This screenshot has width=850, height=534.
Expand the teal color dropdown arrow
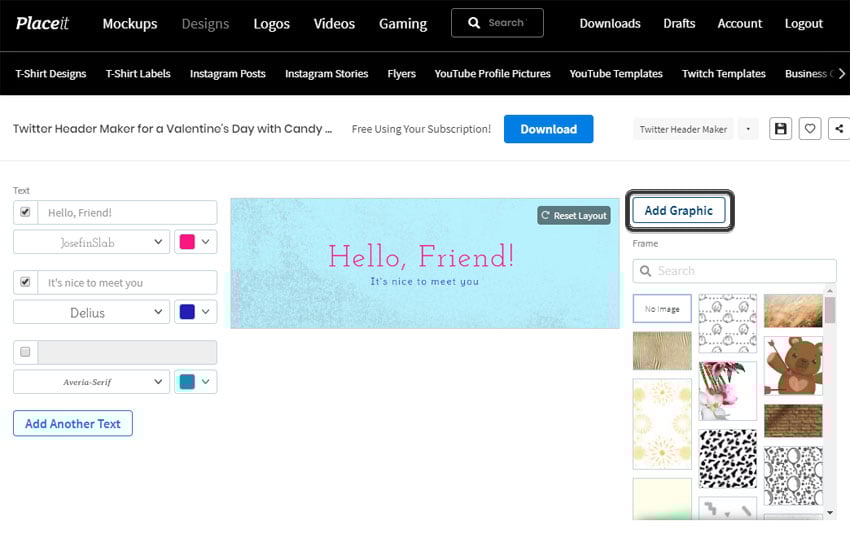pyautogui.click(x=205, y=382)
